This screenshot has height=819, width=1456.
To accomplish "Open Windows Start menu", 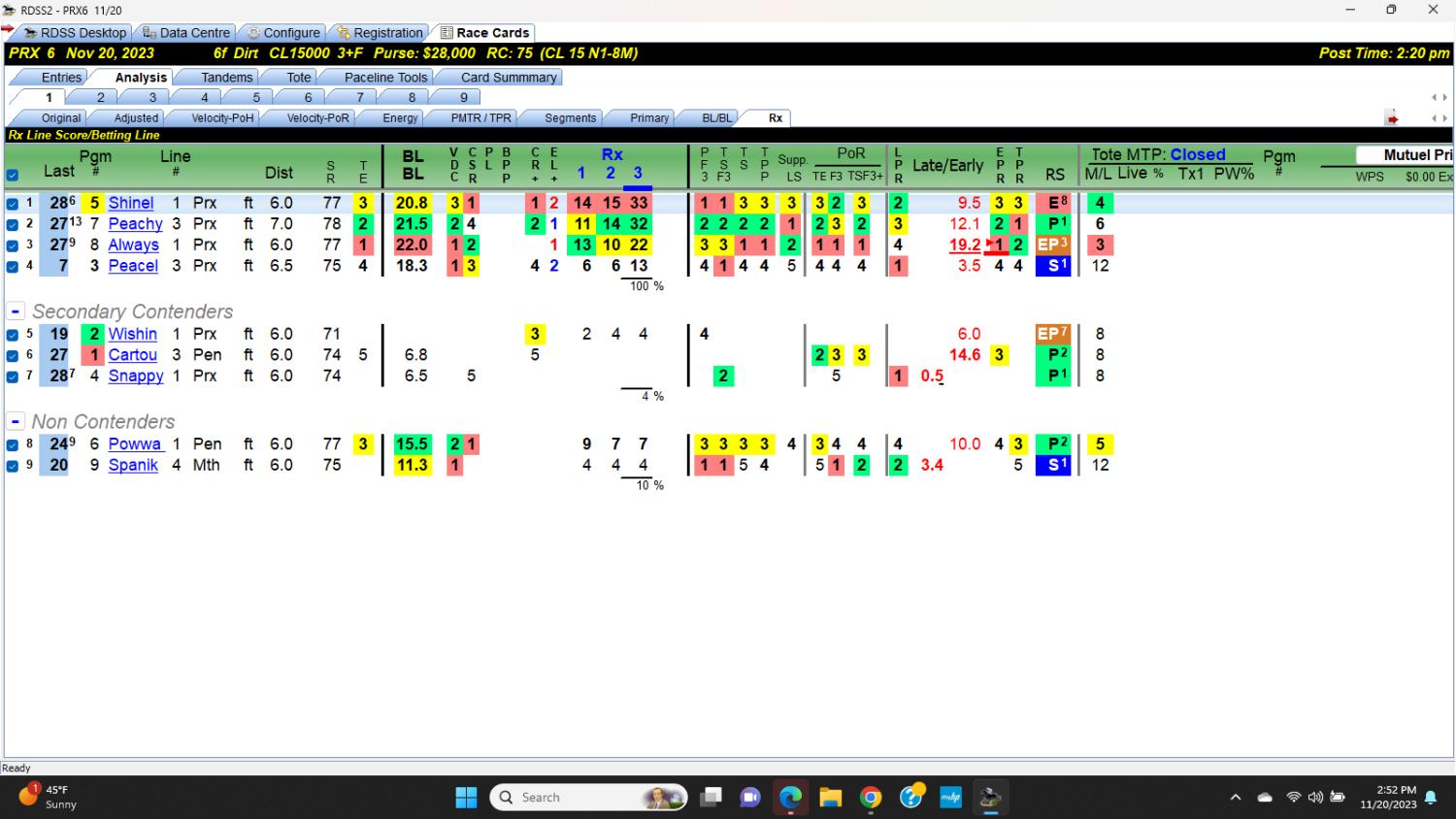I will (x=466, y=798).
